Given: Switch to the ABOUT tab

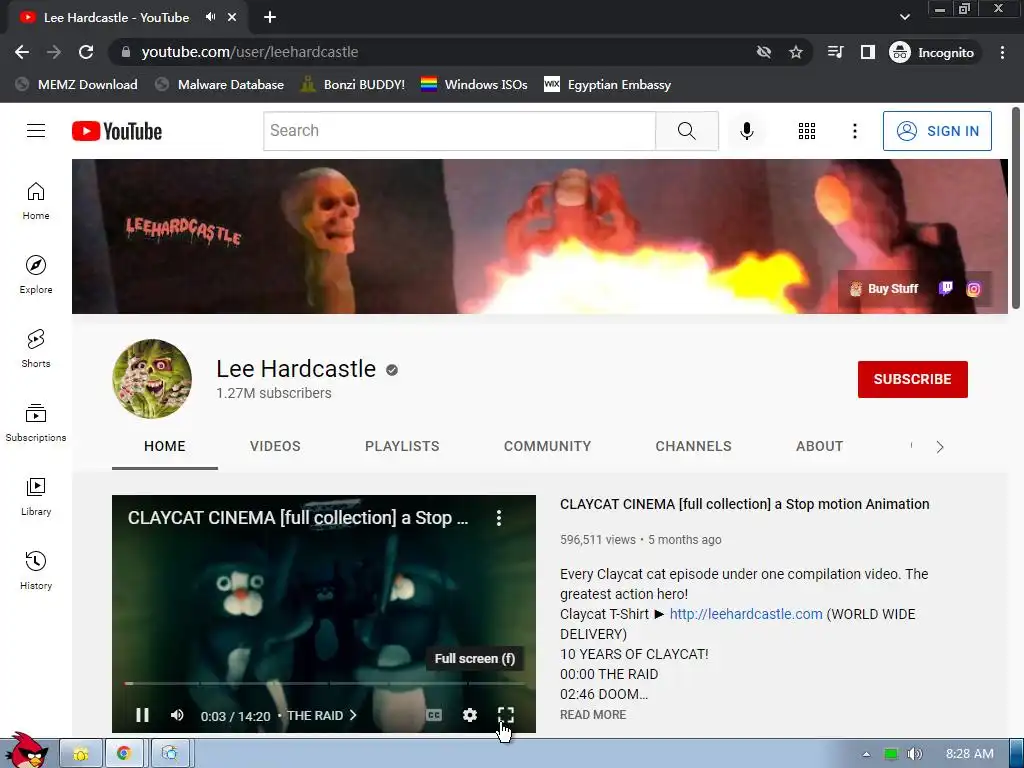Looking at the screenshot, I should [819, 446].
